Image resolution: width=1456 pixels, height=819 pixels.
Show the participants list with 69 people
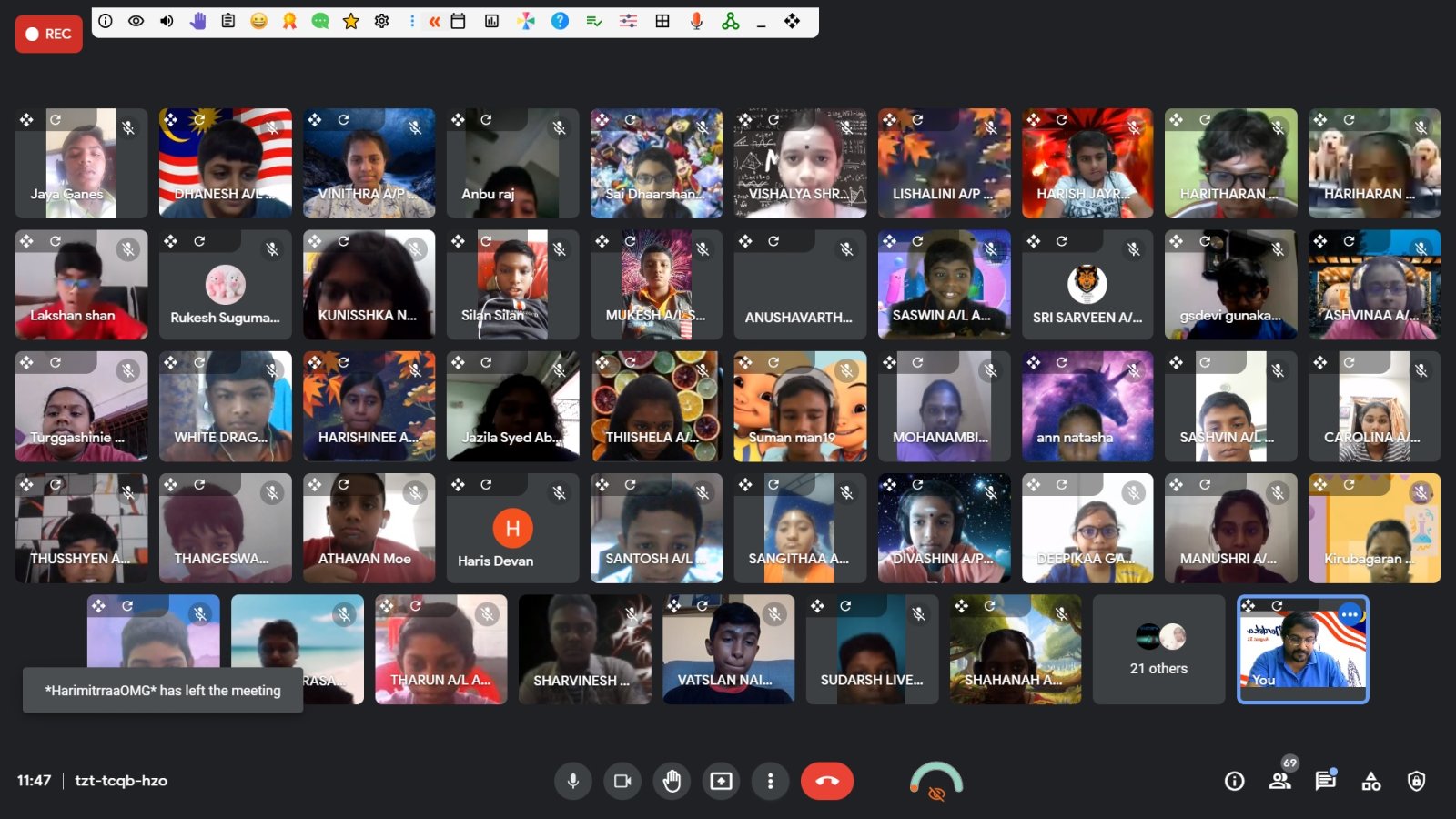[x=1280, y=781]
